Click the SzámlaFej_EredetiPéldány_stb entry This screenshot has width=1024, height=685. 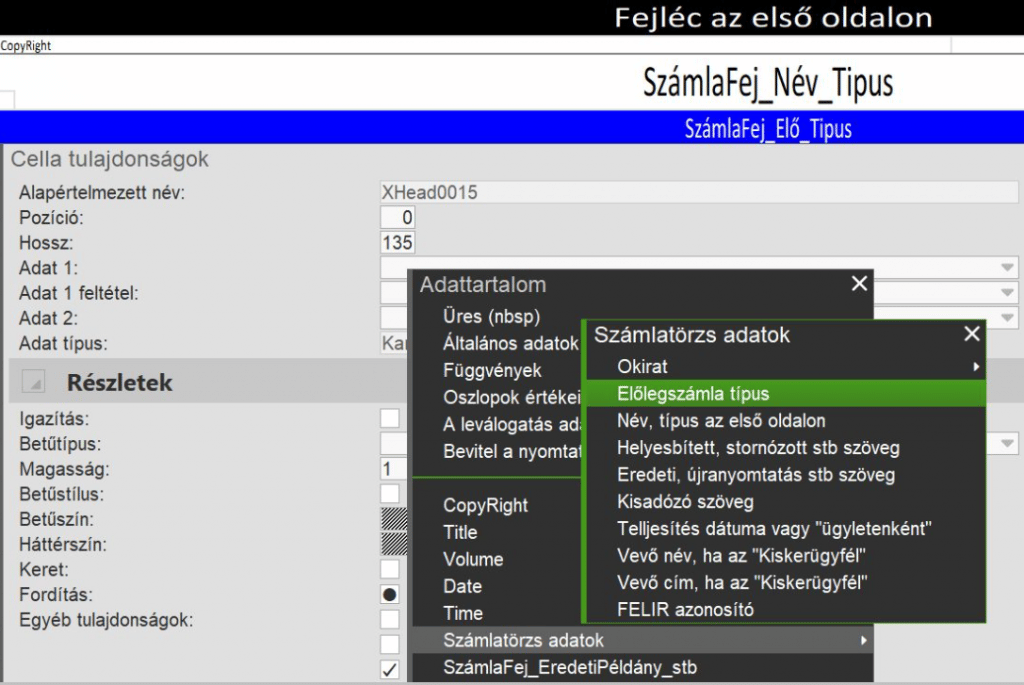pyautogui.click(x=570, y=667)
